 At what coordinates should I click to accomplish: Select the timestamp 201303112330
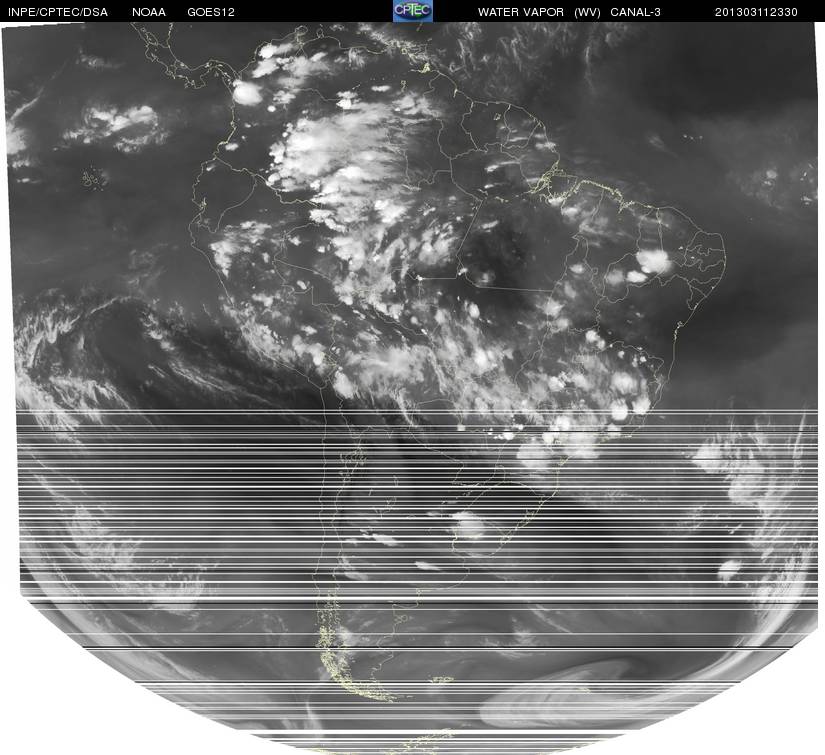(756, 12)
